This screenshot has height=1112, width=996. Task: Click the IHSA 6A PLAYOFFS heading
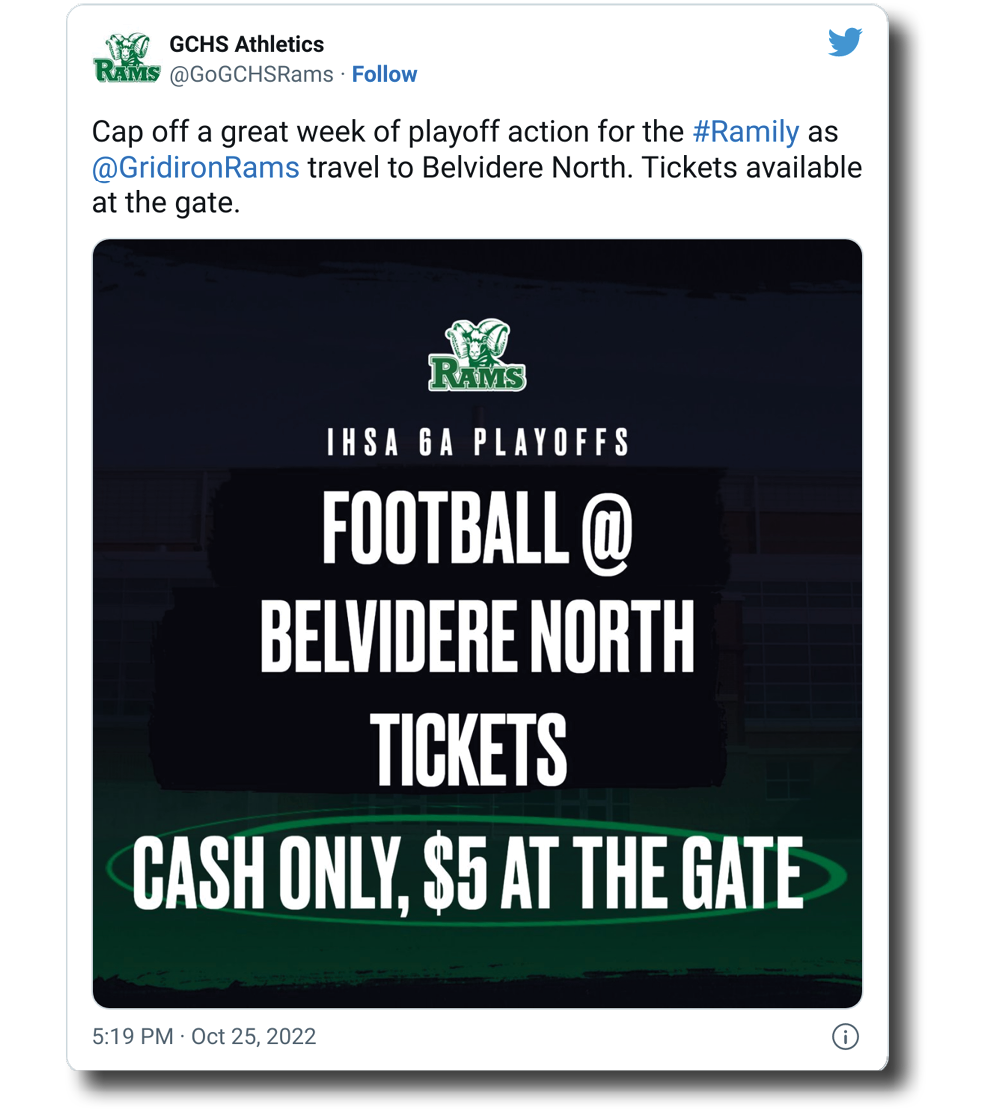[x=477, y=442]
